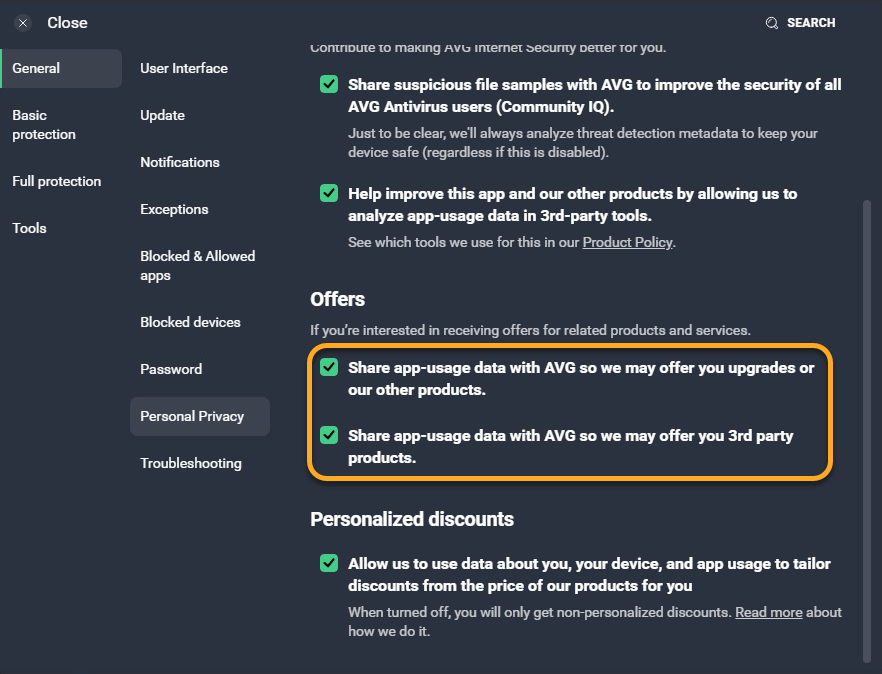882x674 pixels.
Task: Disable 3rd party products offers checkbox
Action: [x=329, y=435]
